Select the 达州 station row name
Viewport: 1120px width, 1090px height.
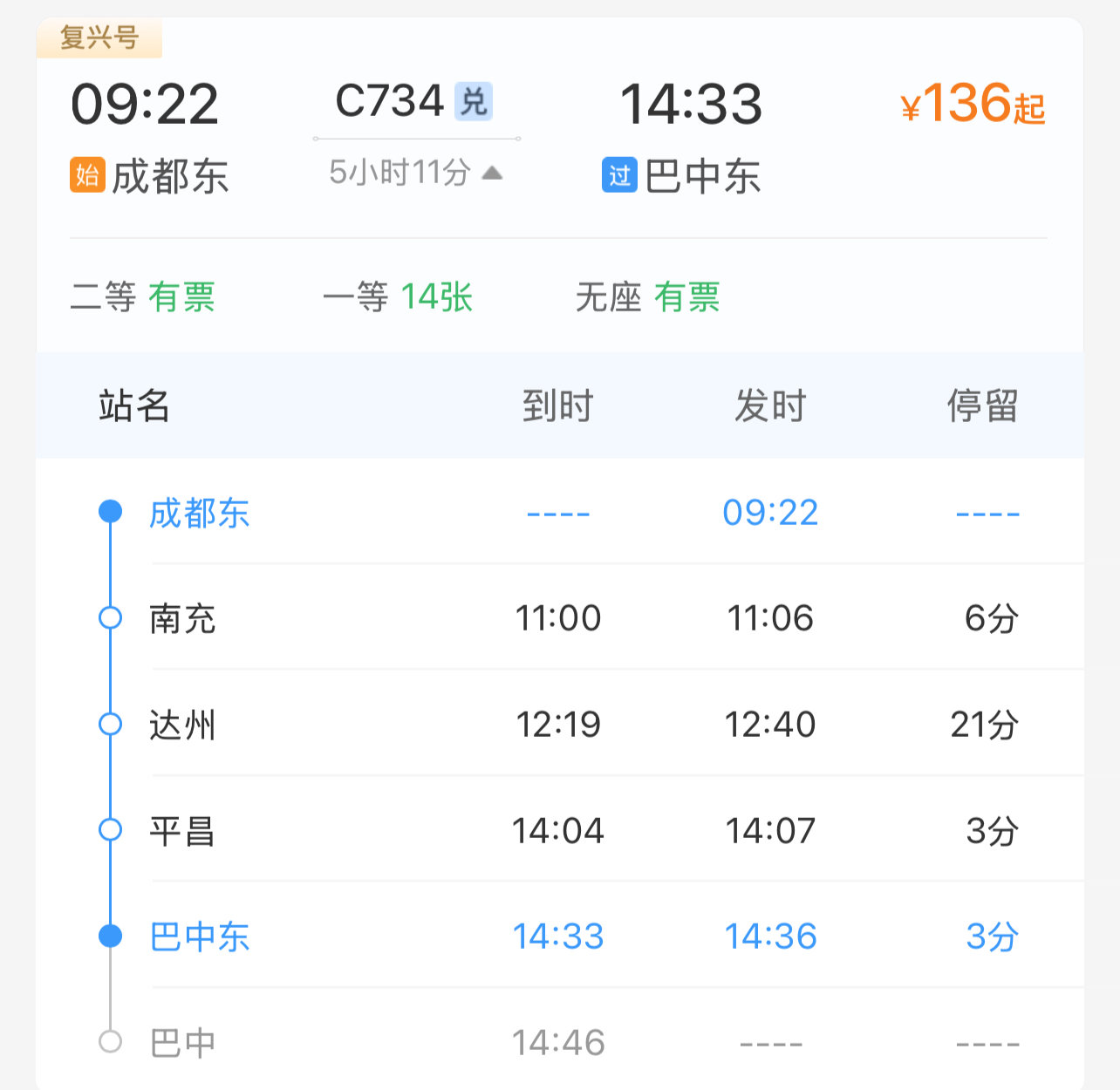[182, 725]
